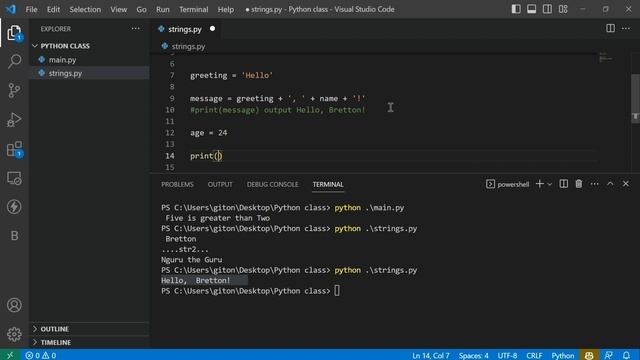Open the Search view icon
This screenshot has width=640, height=360.
(x=14, y=61)
